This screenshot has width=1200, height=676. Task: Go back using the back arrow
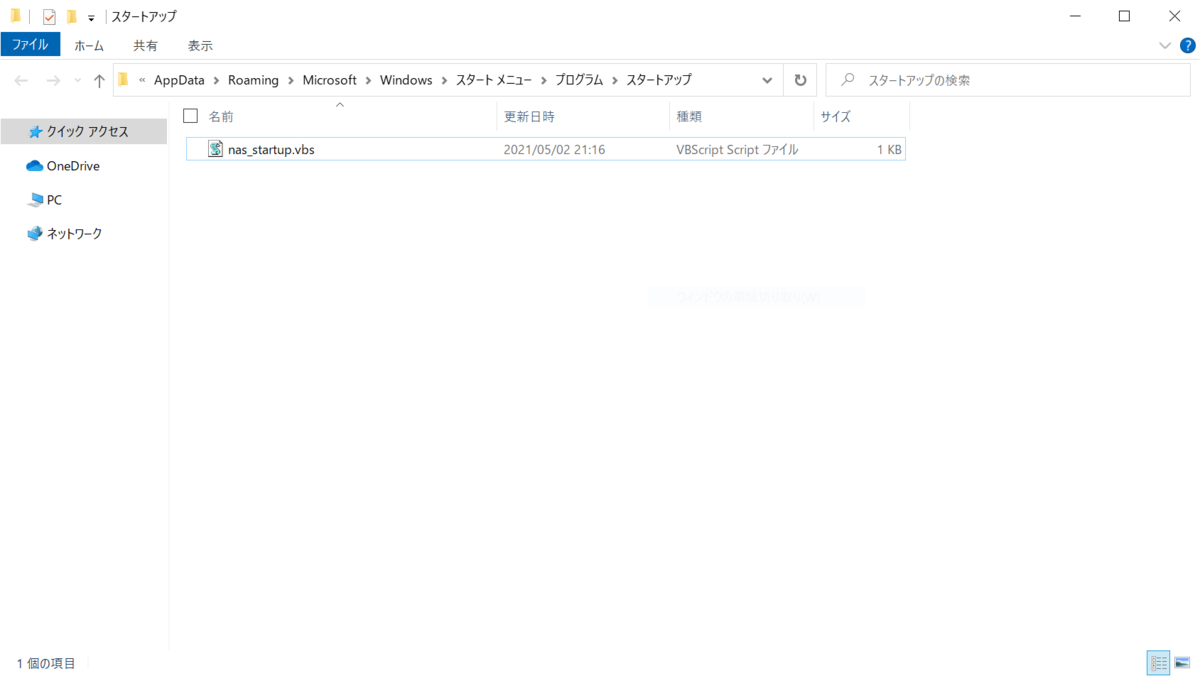pos(21,79)
